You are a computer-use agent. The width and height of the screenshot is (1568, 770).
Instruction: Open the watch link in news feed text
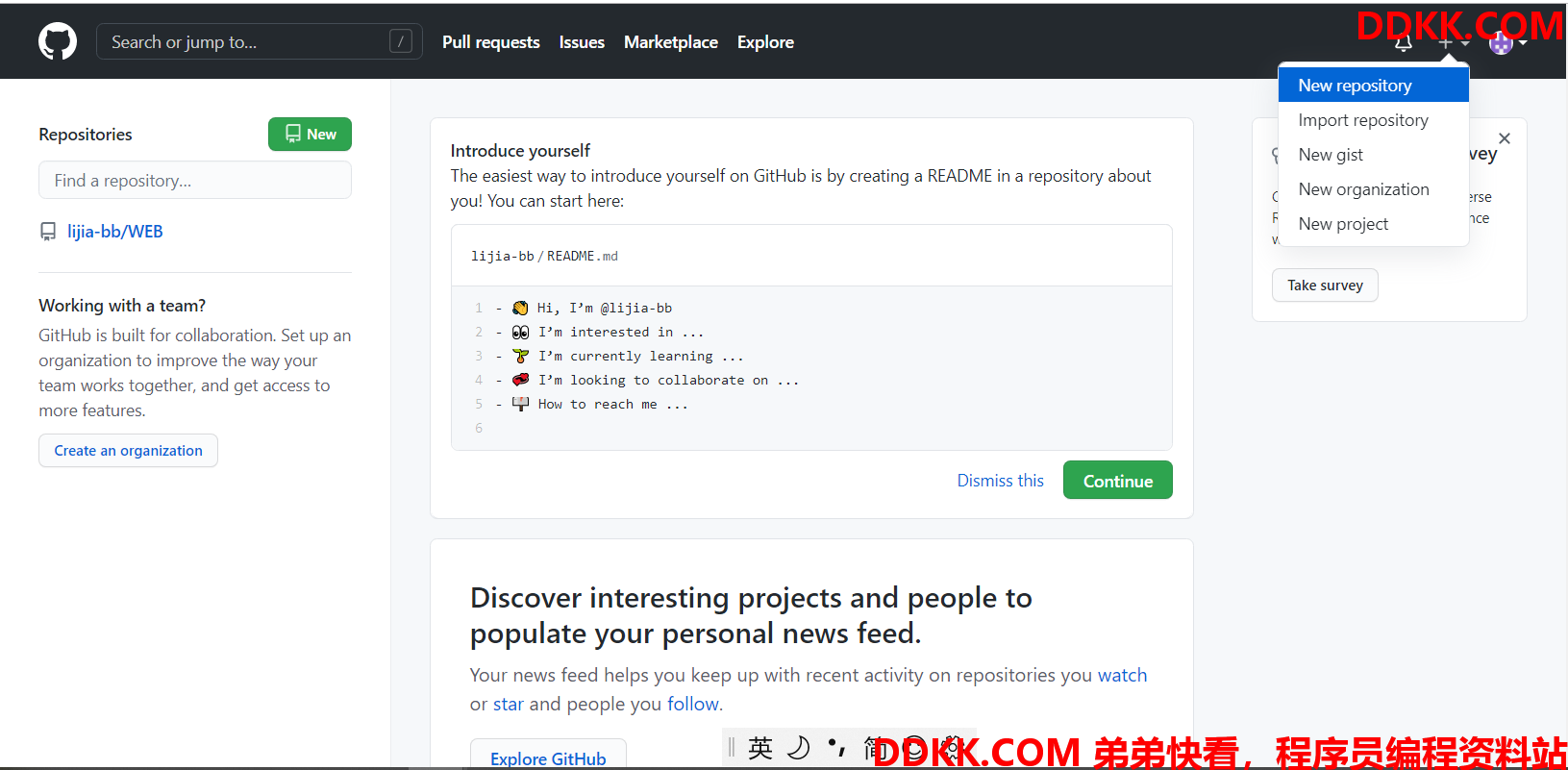tap(1122, 675)
